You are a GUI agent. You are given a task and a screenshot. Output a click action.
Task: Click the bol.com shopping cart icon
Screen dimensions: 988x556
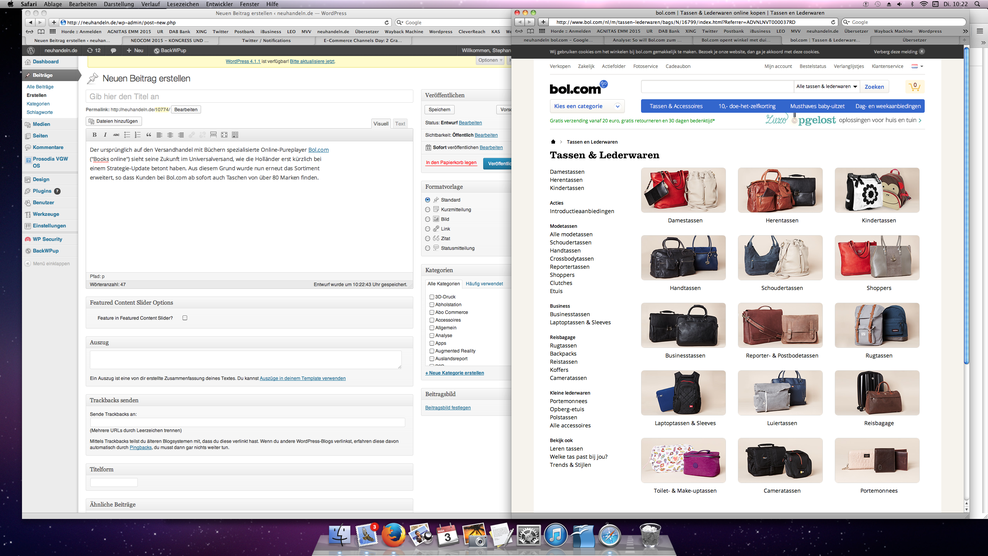pos(914,86)
